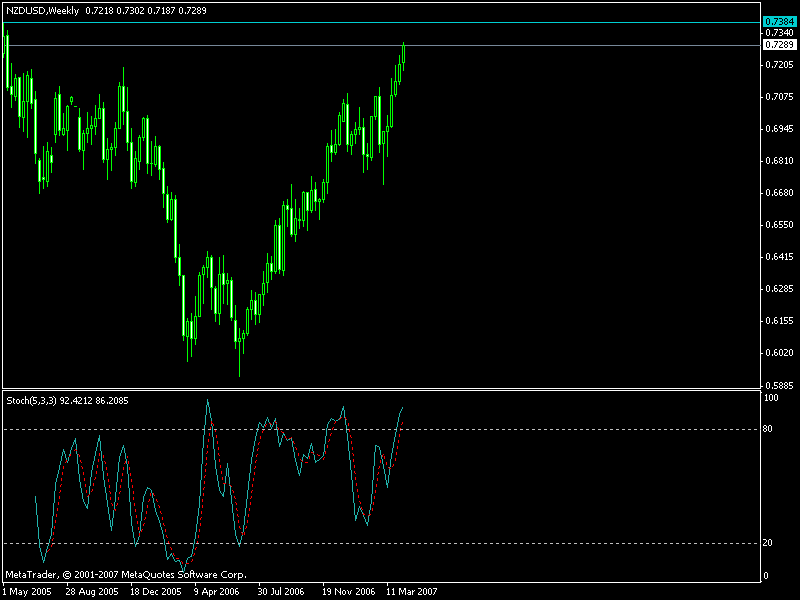Click the 0.6945 price axis value
Image resolution: width=800 pixels, height=600 pixels.
pos(780,129)
